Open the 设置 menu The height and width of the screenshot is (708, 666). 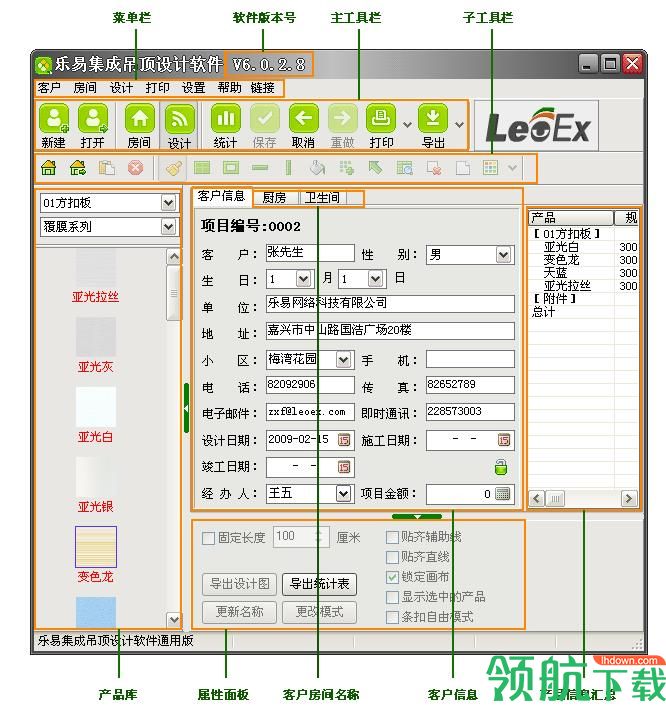coord(194,88)
